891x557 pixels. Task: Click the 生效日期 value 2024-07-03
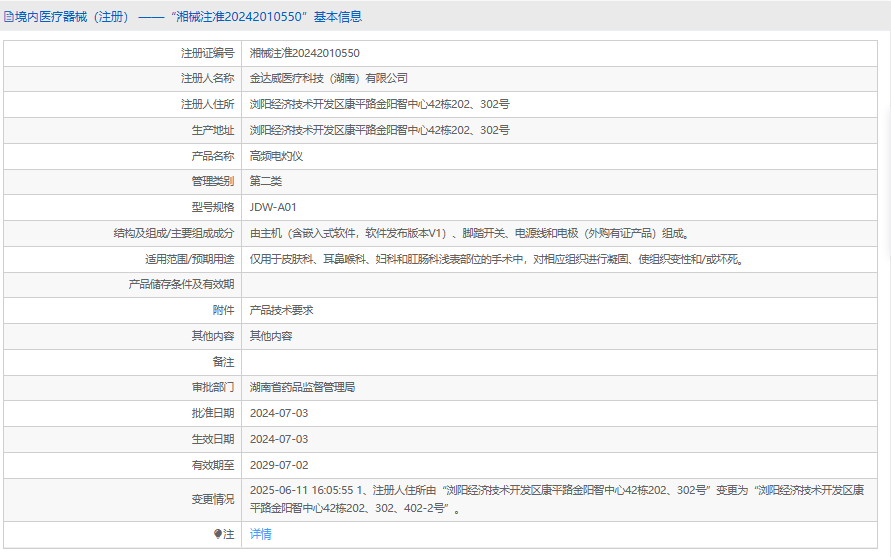(x=279, y=439)
